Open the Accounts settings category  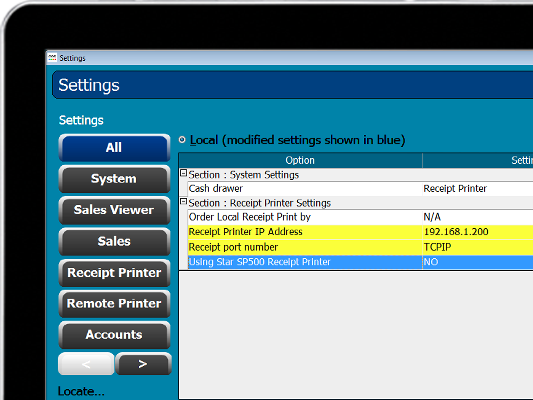click(x=114, y=335)
